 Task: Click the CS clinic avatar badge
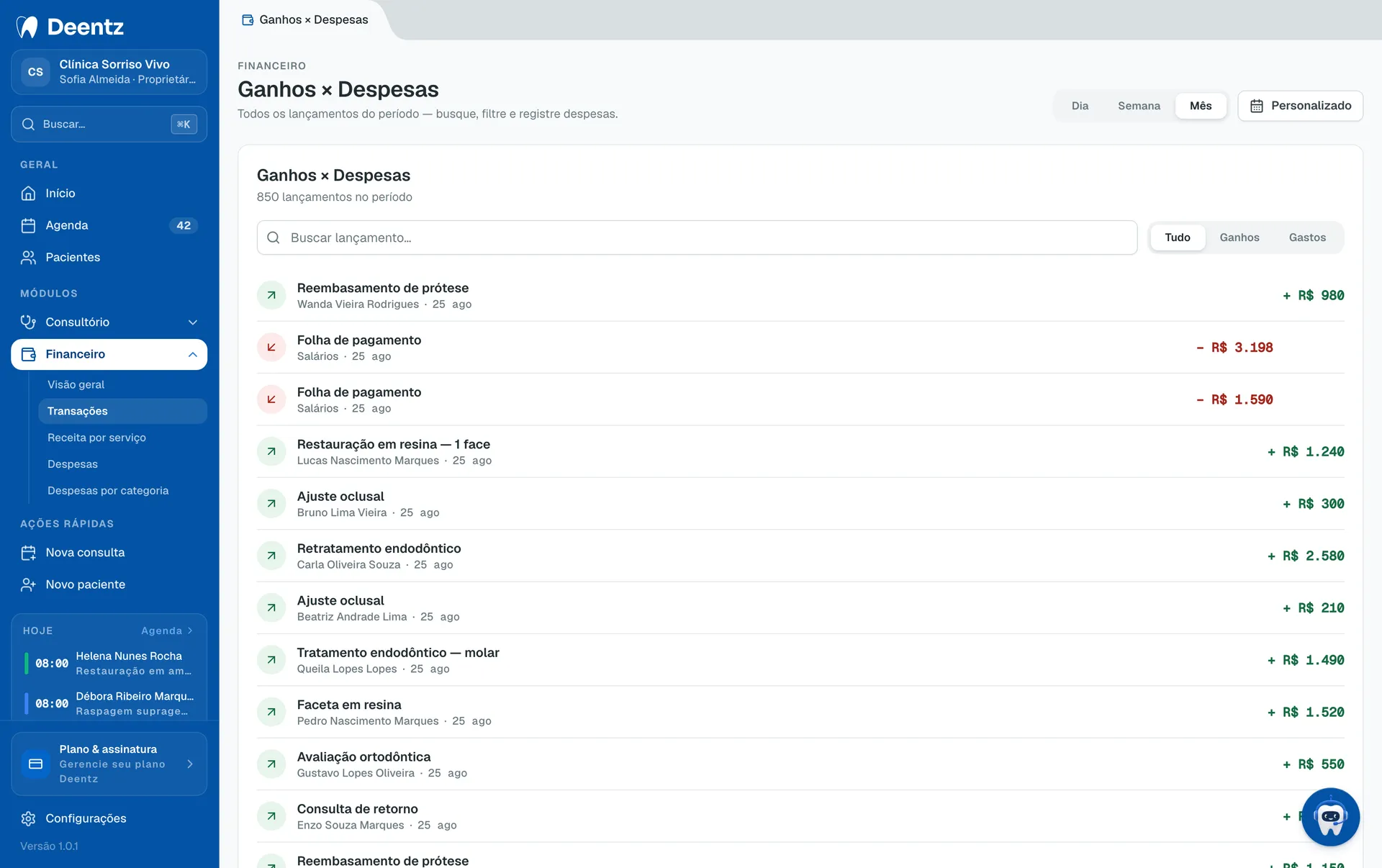(x=35, y=72)
